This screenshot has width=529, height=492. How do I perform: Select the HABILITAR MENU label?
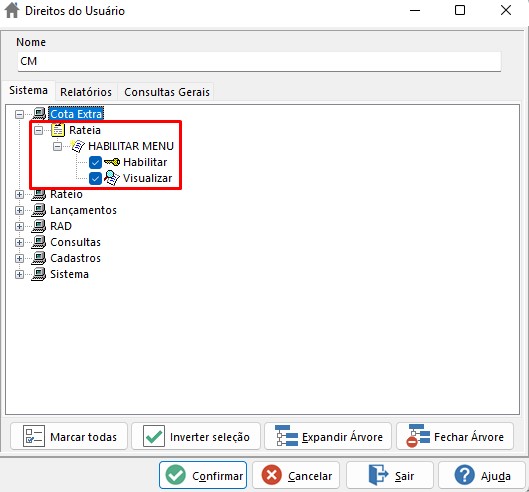pos(131,146)
